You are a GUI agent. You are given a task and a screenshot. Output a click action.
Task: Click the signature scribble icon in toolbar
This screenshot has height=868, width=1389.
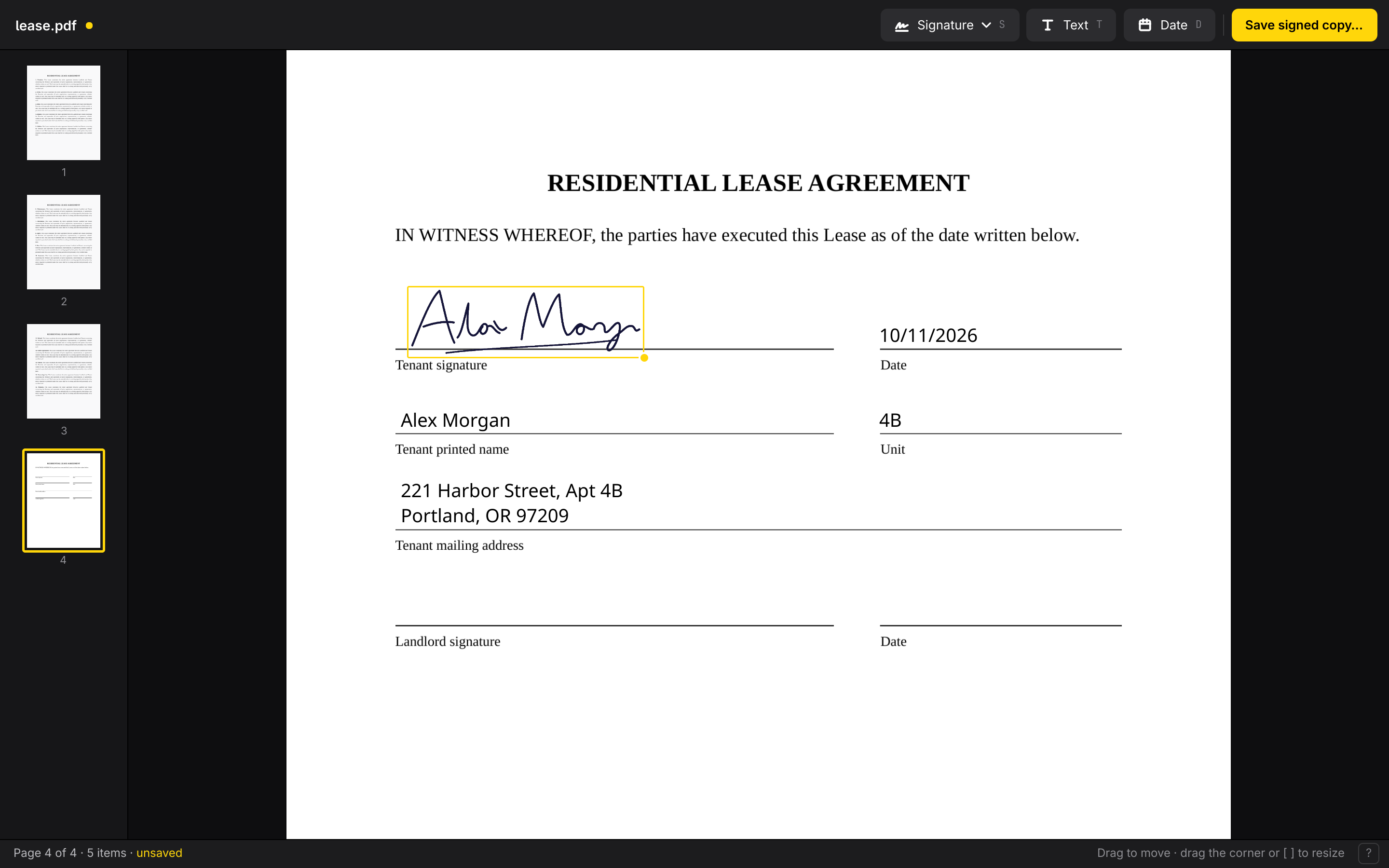pyautogui.click(x=902, y=25)
